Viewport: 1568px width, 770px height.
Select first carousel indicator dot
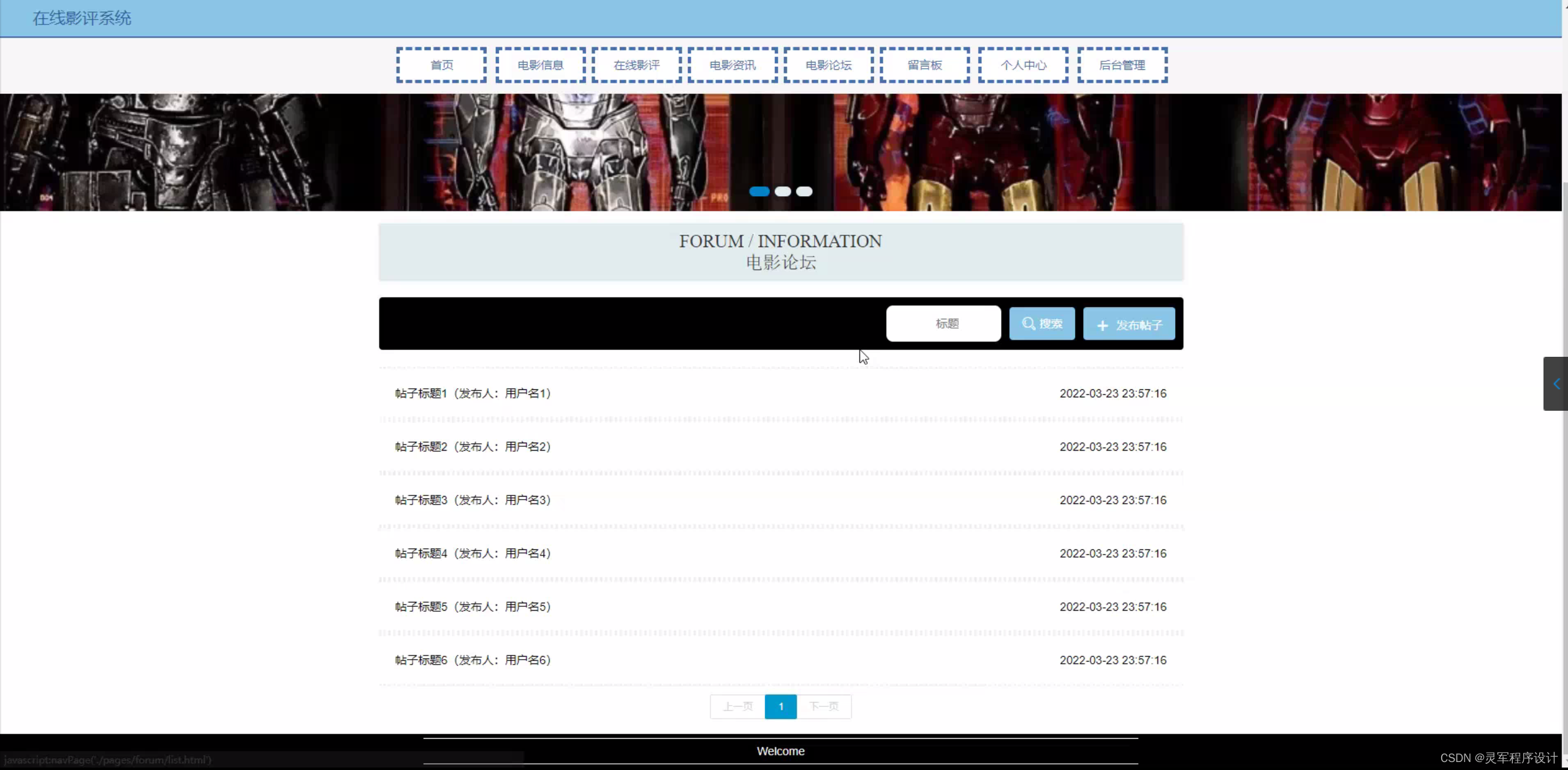click(759, 192)
